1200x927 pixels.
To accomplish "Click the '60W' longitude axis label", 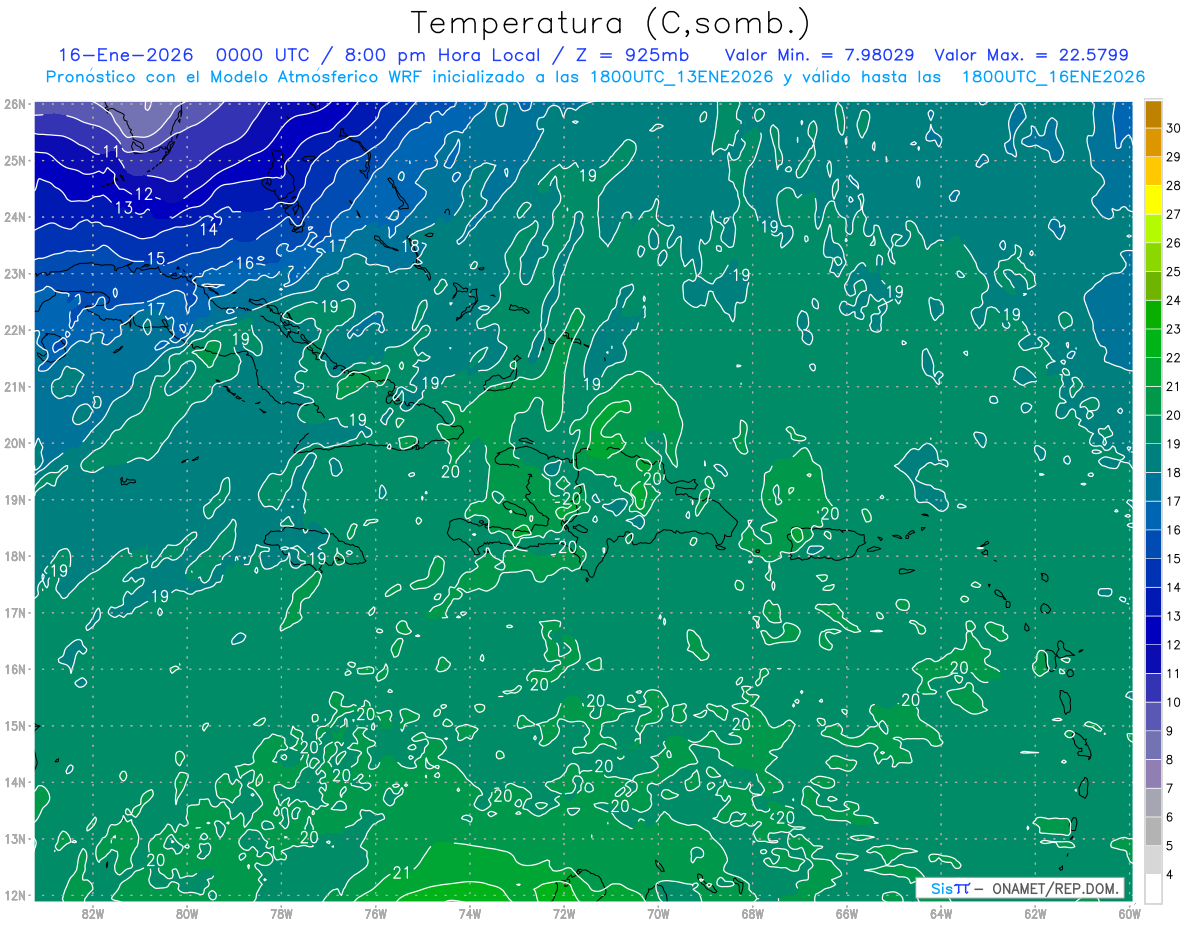I will pyautogui.click(x=1130, y=913).
